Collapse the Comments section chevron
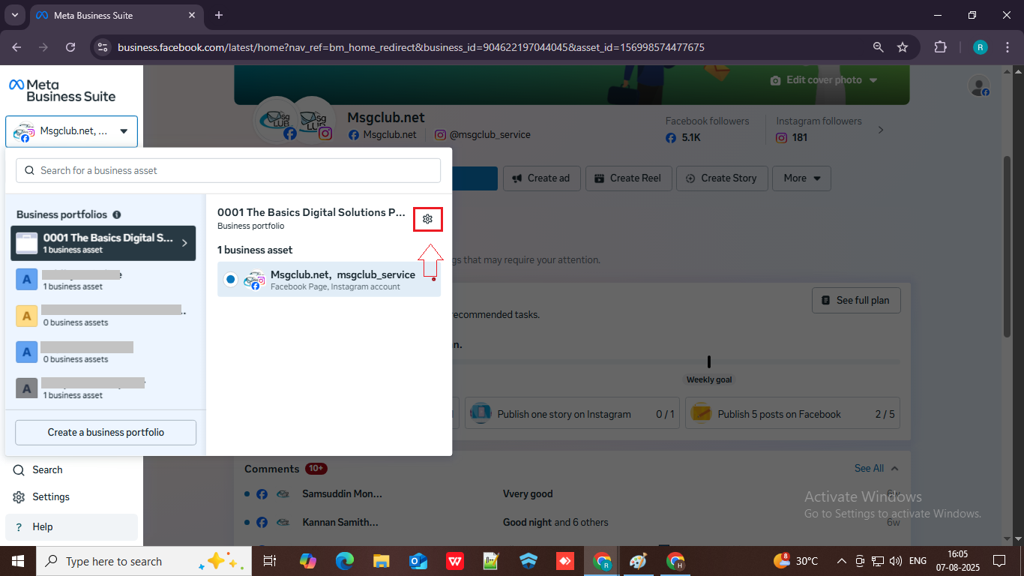 coord(895,469)
